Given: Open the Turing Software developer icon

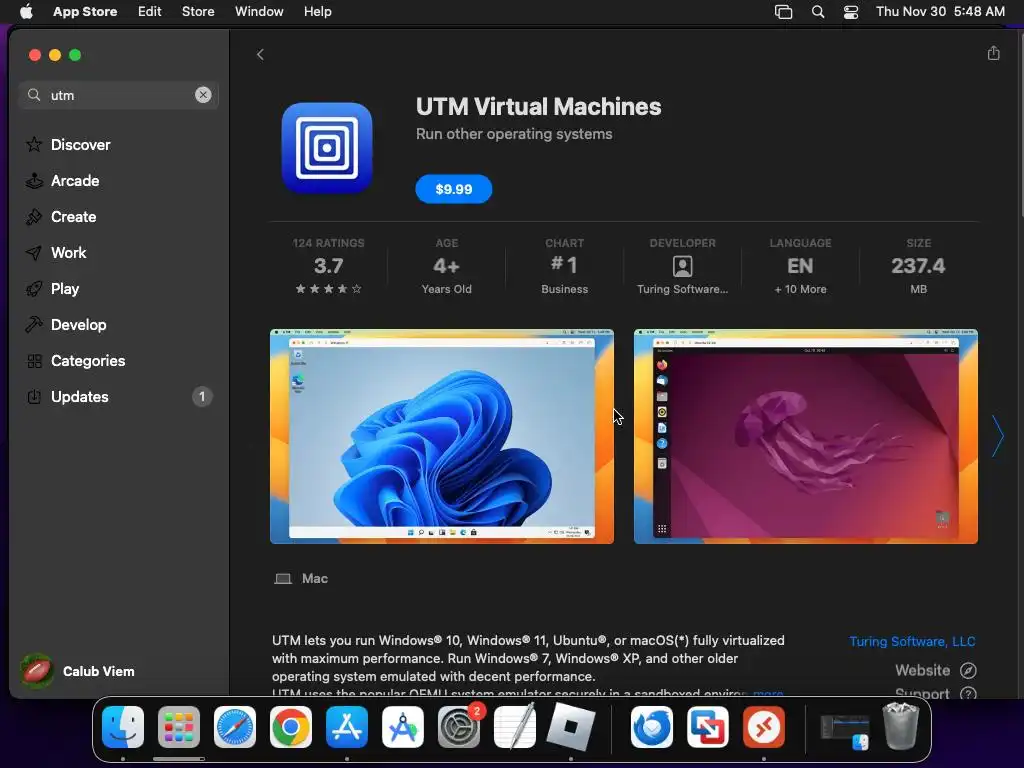Looking at the screenshot, I should point(682,266).
